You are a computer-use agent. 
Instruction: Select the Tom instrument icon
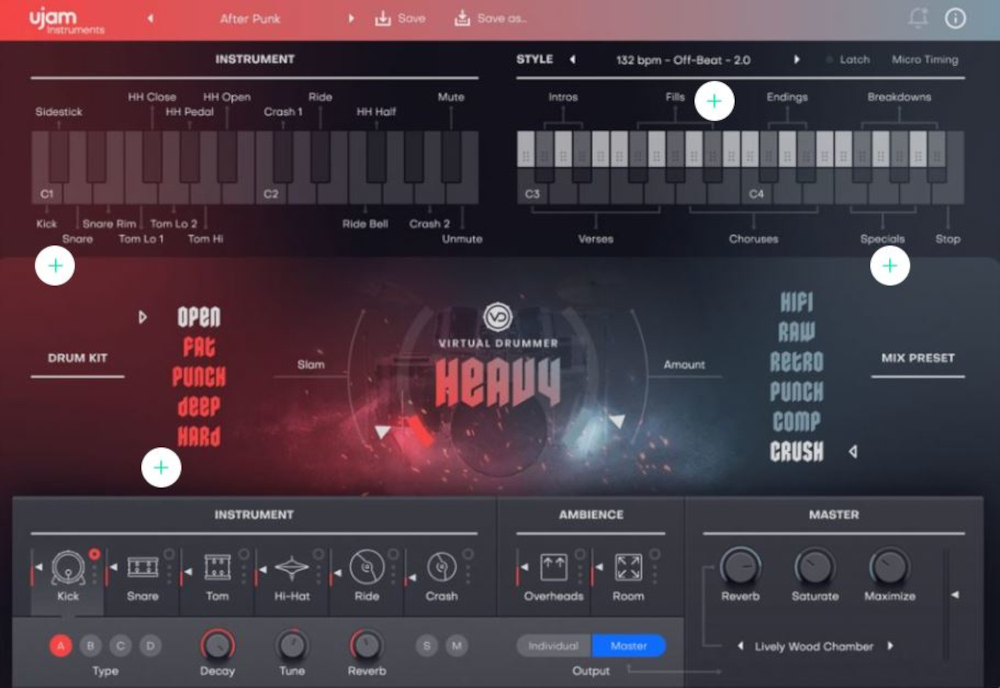pos(217,567)
